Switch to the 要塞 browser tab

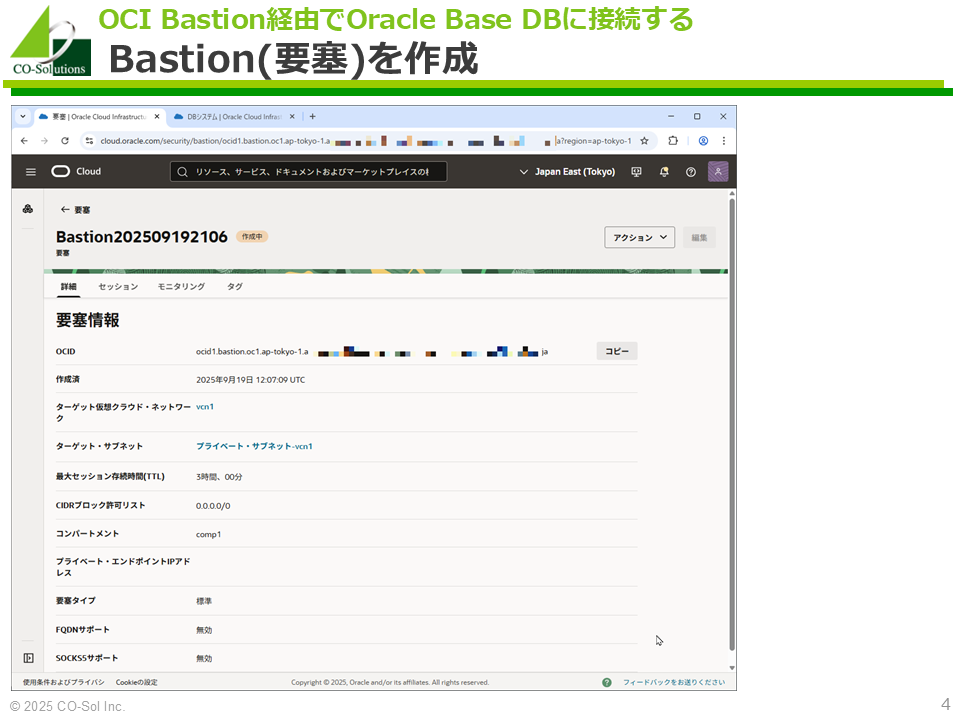[98, 116]
